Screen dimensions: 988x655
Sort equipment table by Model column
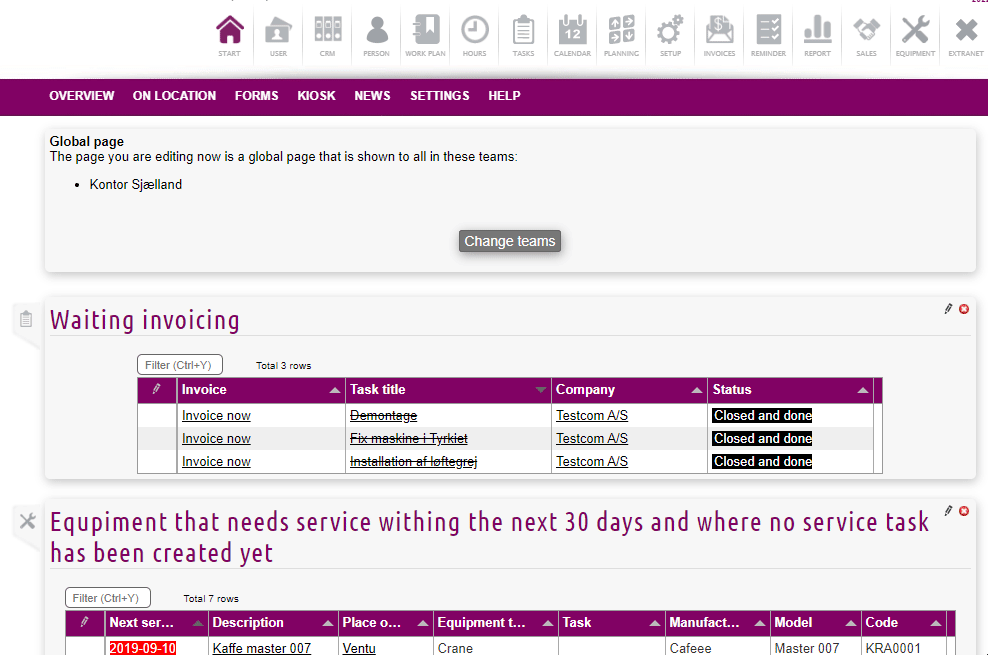(849, 623)
